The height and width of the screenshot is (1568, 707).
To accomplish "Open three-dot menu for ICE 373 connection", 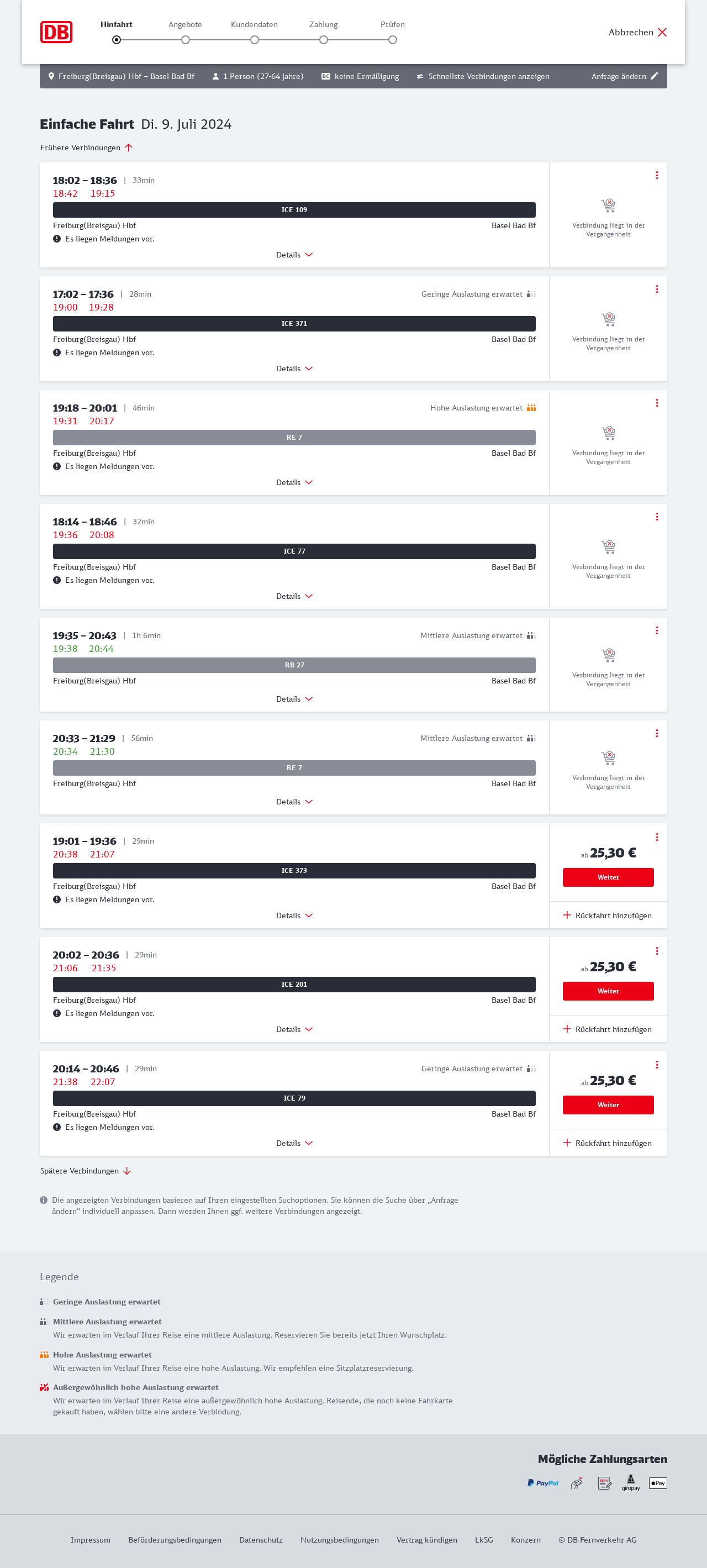I will [657, 837].
